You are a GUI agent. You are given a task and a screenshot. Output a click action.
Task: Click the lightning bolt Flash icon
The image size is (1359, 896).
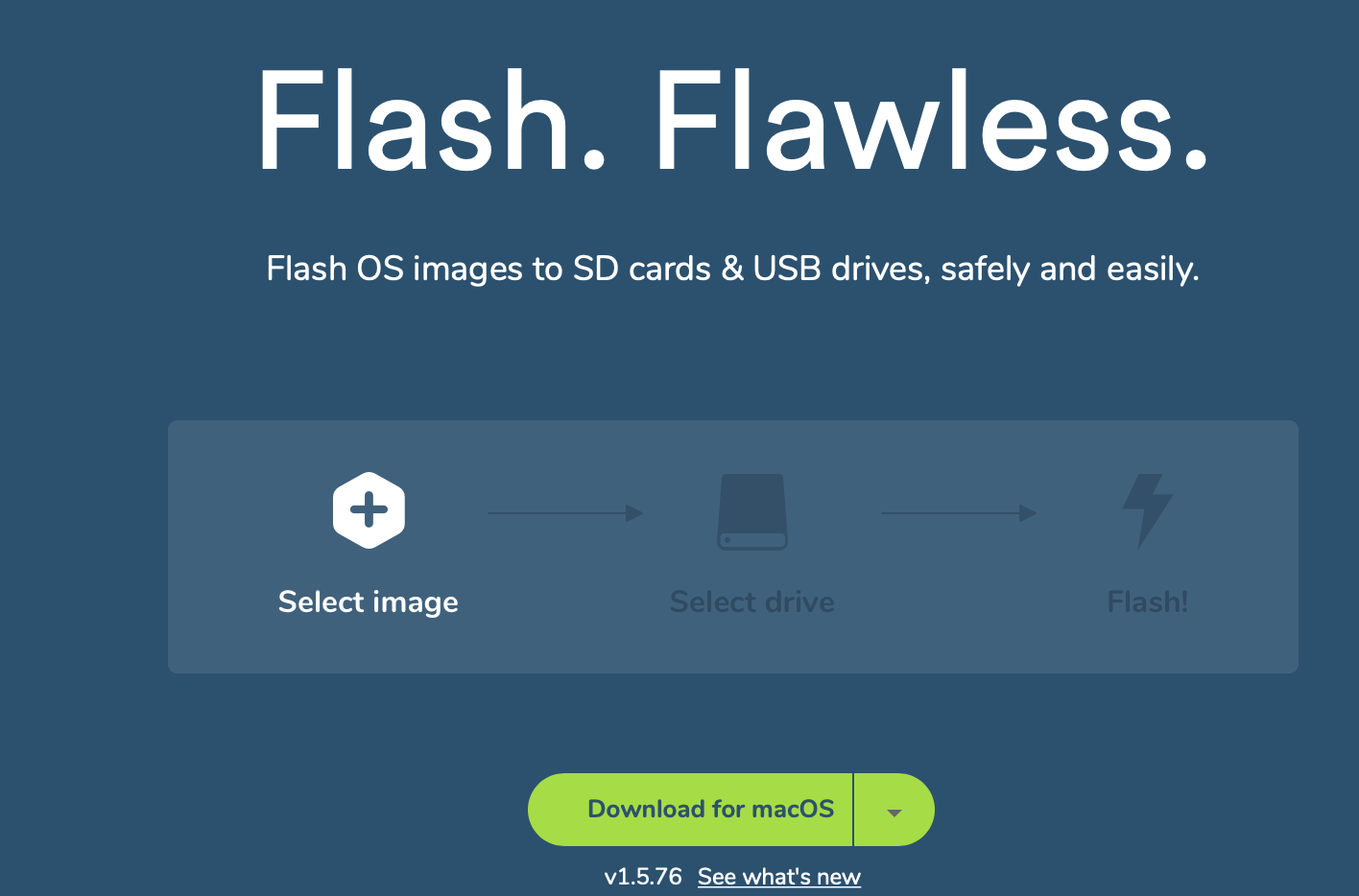[1148, 511]
